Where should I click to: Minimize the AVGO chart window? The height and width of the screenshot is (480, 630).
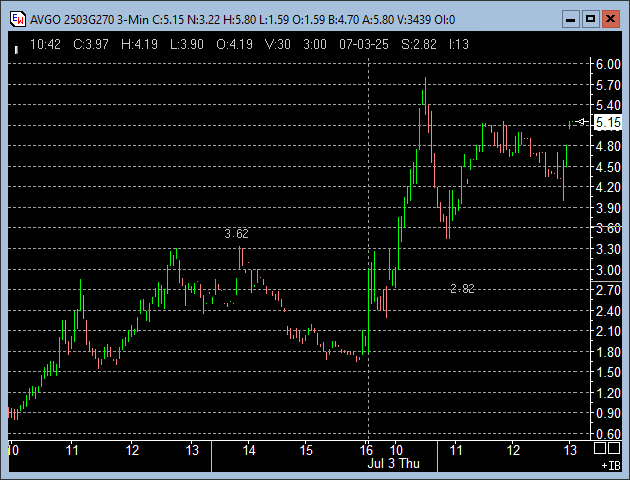(570, 19)
